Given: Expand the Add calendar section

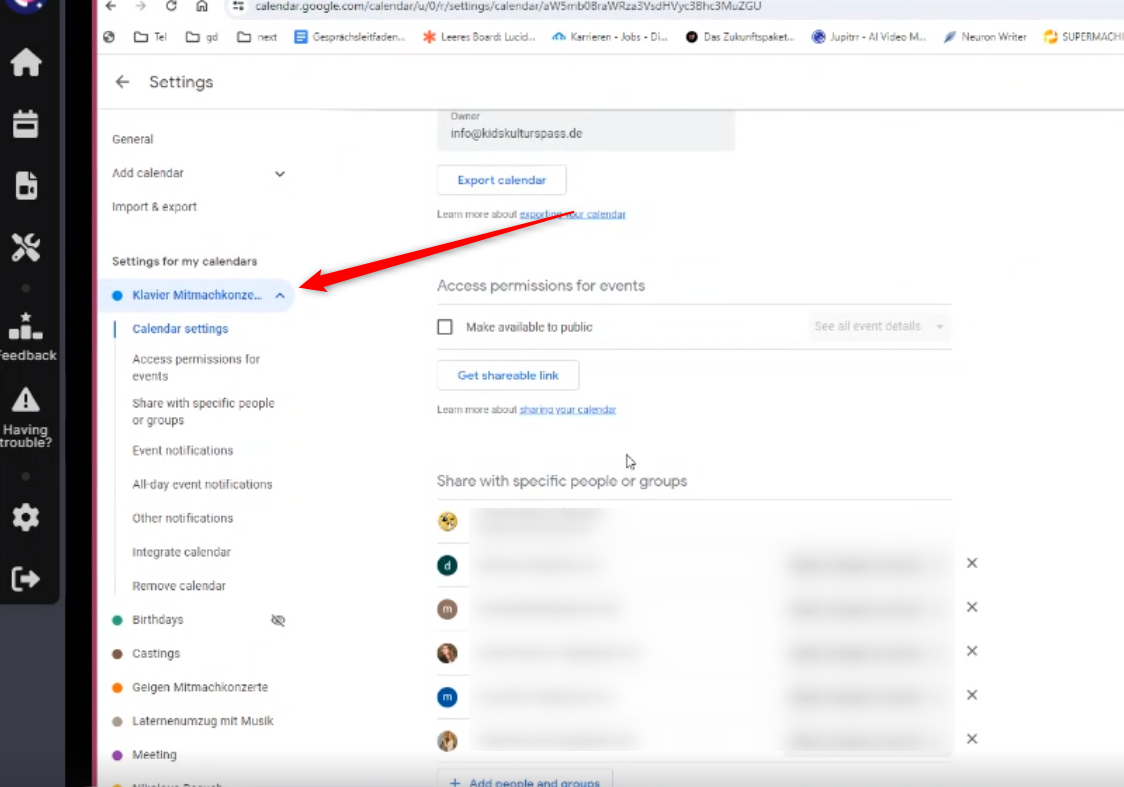Looking at the screenshot, I should tap(280, 173).
